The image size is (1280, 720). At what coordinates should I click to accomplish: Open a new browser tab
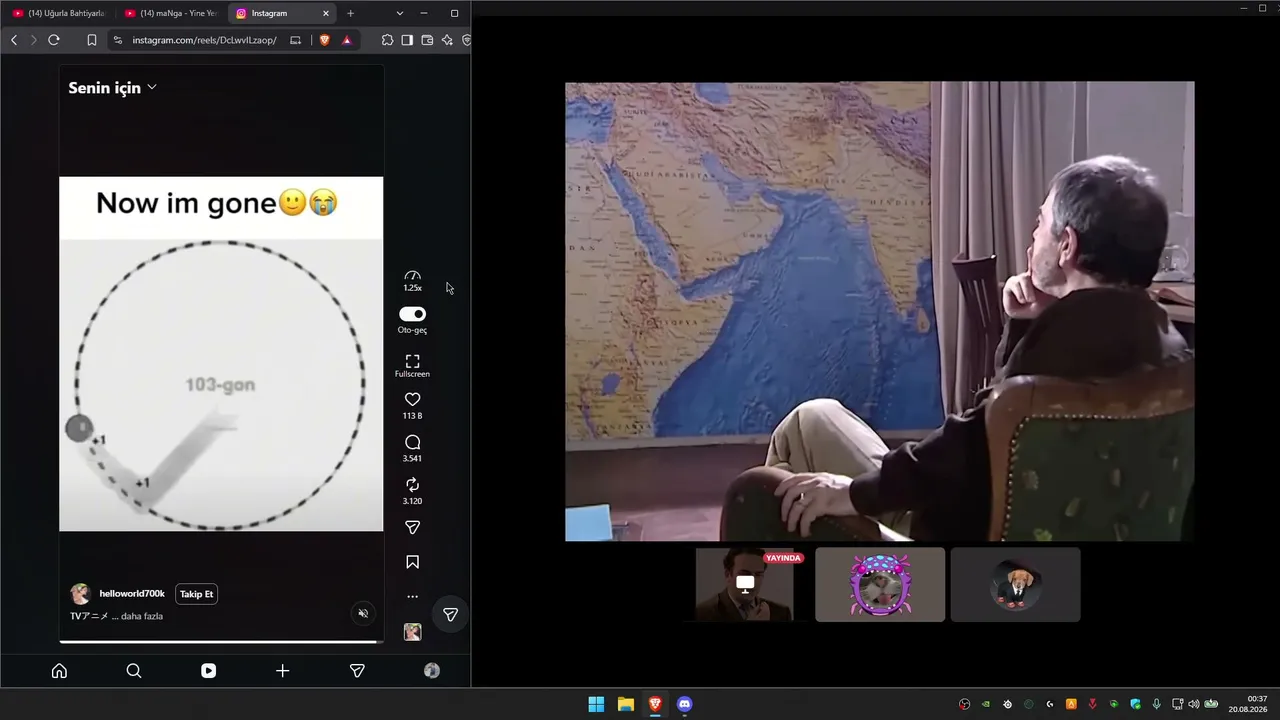350,13
